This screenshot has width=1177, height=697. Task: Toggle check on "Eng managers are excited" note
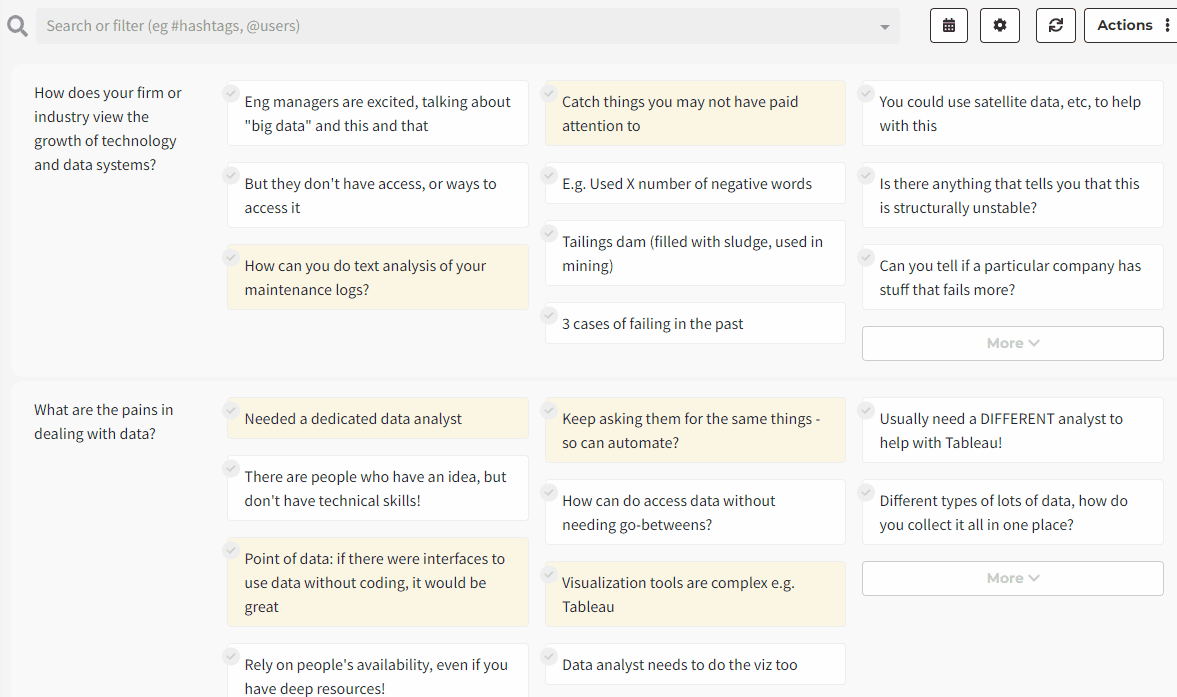click(x=231, y=93)
